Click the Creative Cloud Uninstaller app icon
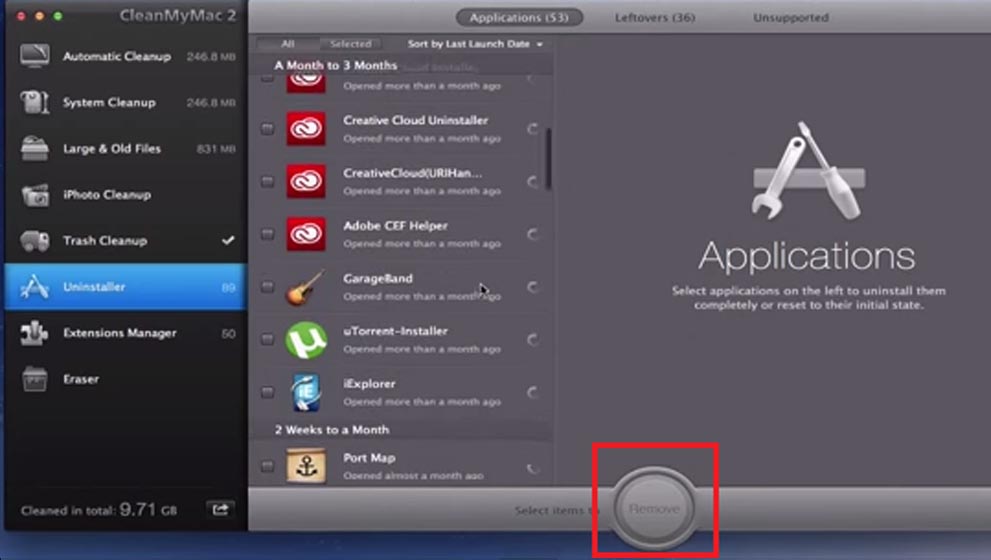The height and width of the screenshot is (560, 991). [x=306, y=129]
